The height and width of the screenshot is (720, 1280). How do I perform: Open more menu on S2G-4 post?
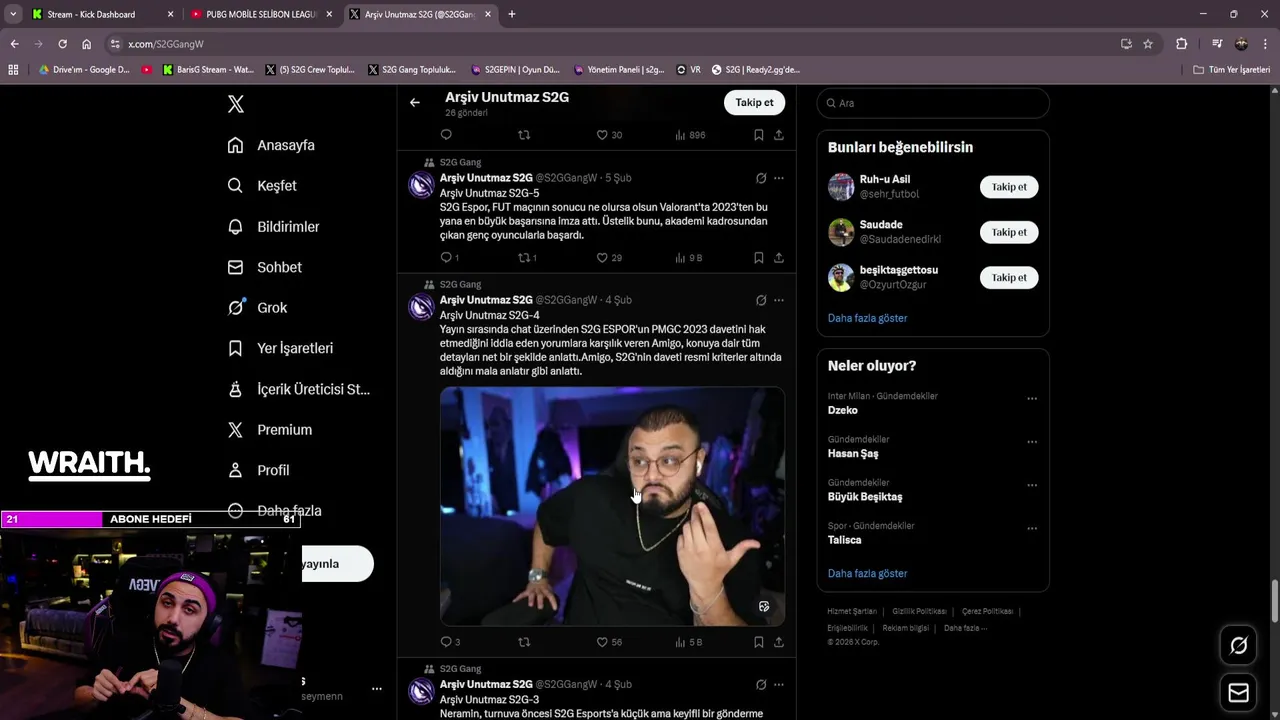point(779,300)
